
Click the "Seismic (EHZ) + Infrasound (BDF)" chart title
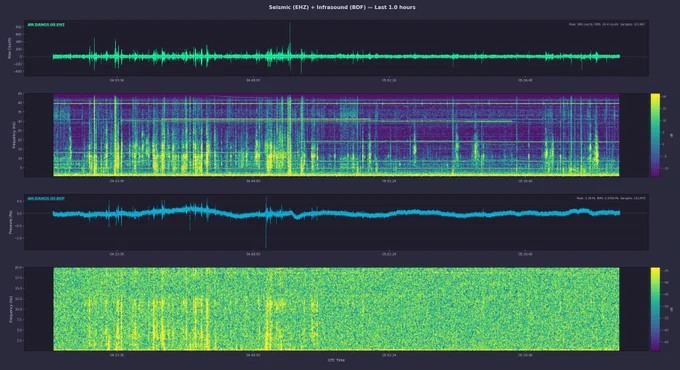tap(342, 7)
